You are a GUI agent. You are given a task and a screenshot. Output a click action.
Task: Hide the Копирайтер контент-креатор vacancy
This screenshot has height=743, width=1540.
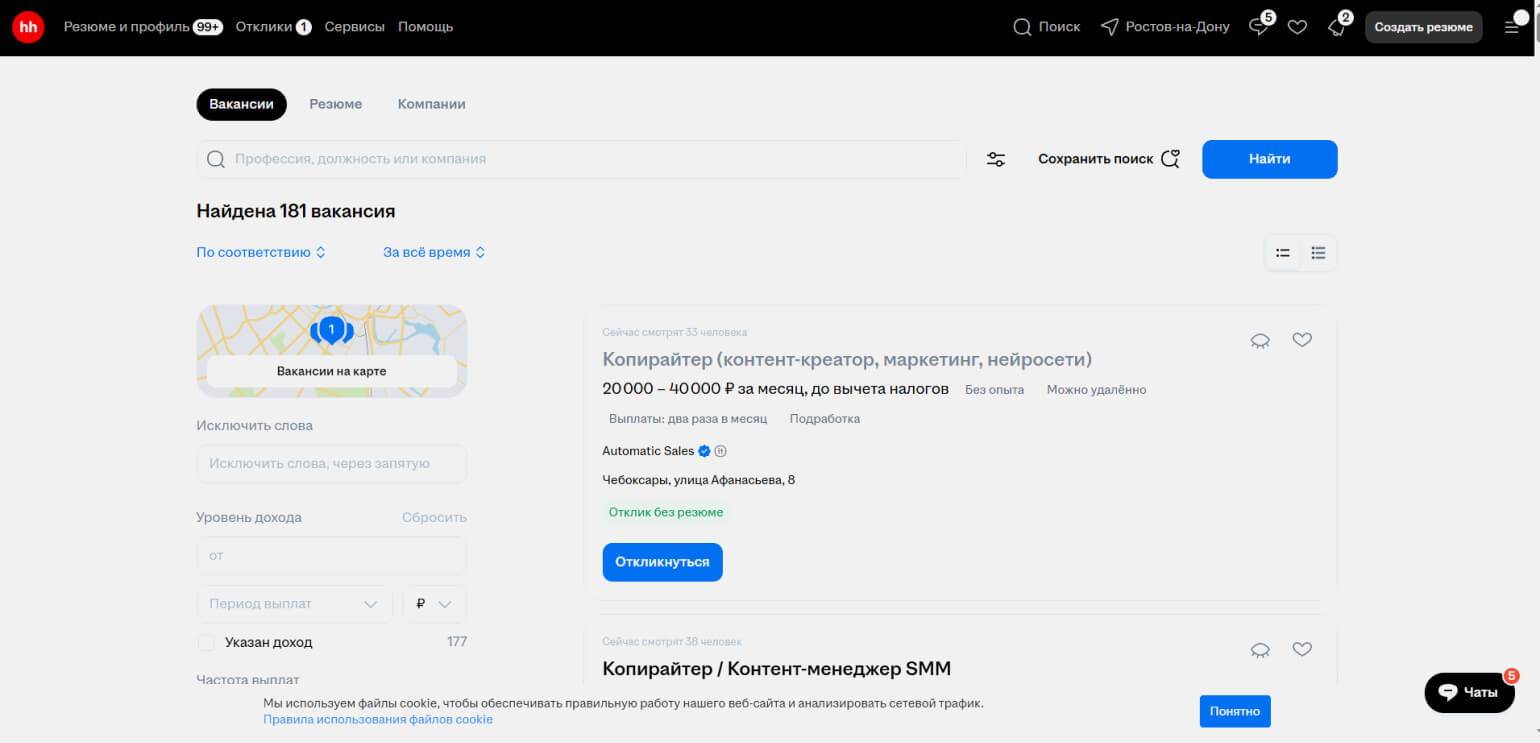[1260, 341]
